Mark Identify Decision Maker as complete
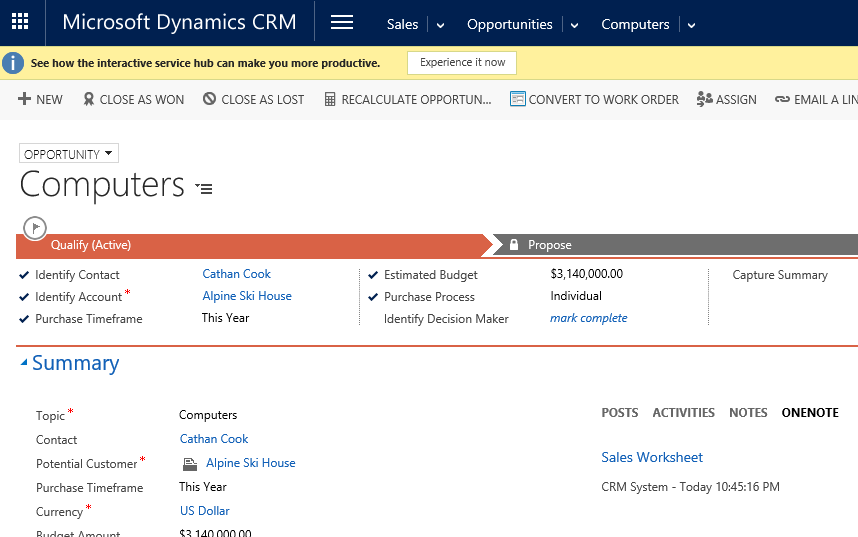 589,318
